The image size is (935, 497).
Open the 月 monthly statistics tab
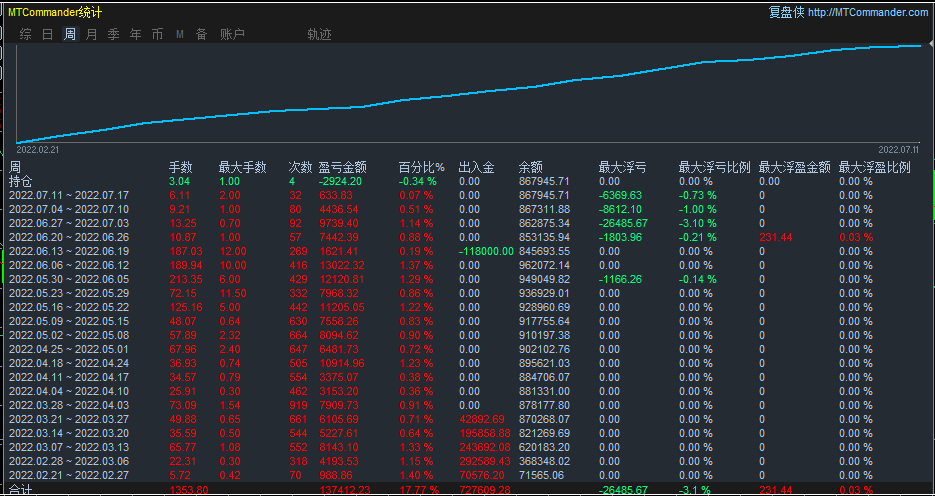click(x=92, y=34)
